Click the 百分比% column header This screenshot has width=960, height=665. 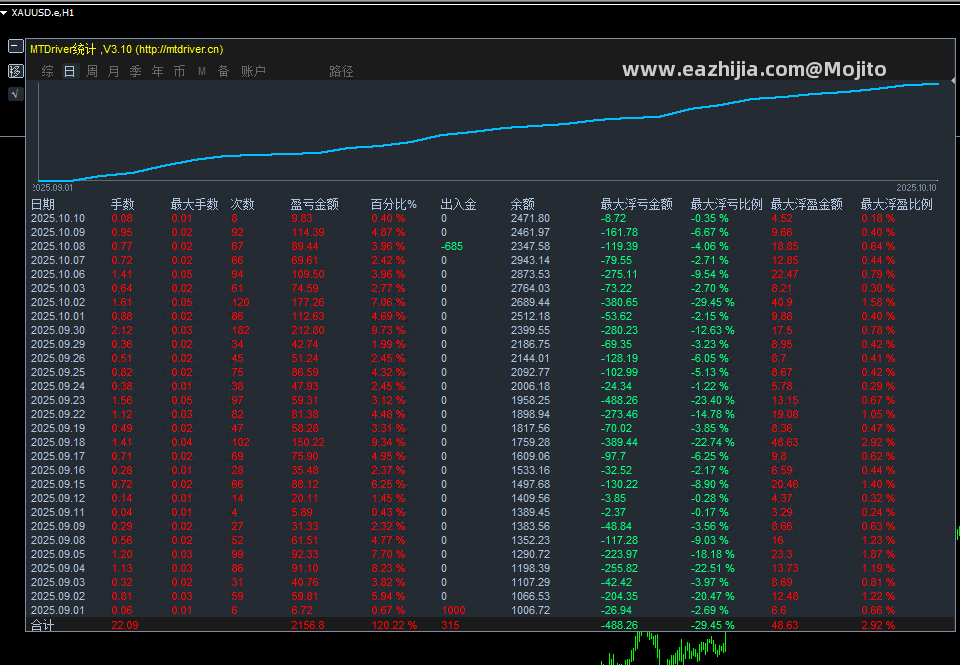pos(394,204)
